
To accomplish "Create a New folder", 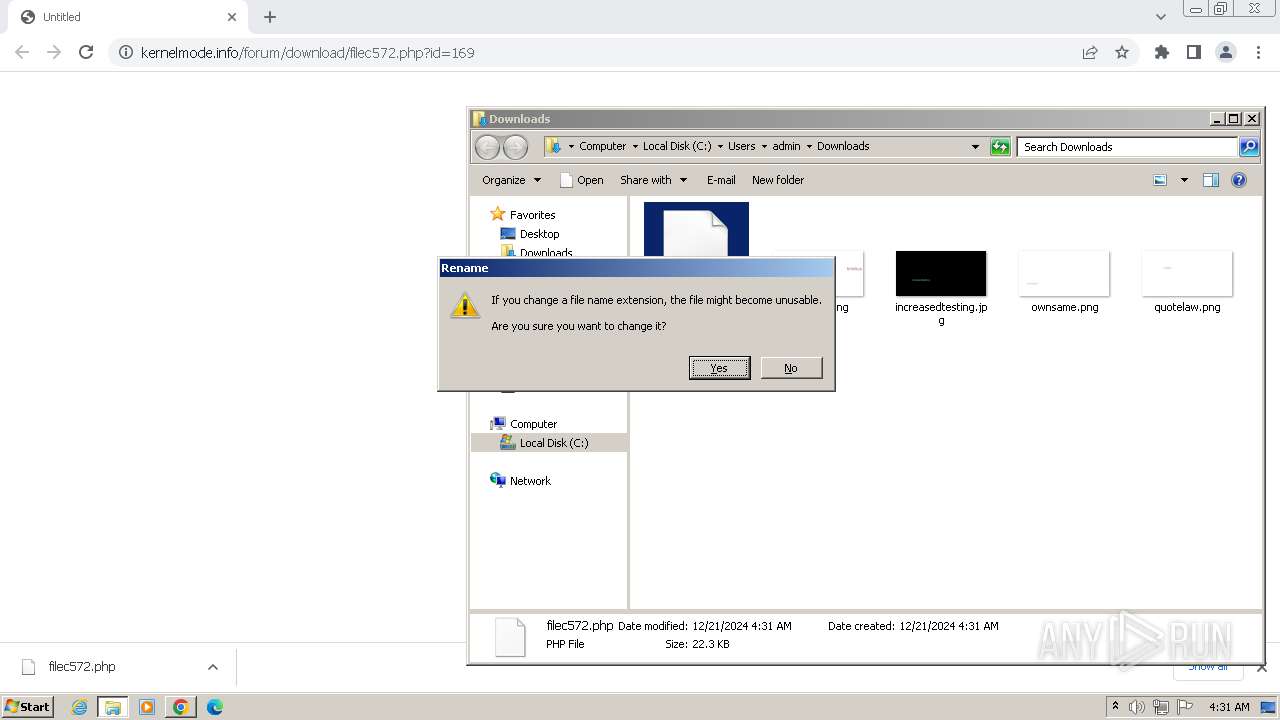I will click(x=778, y=180).
